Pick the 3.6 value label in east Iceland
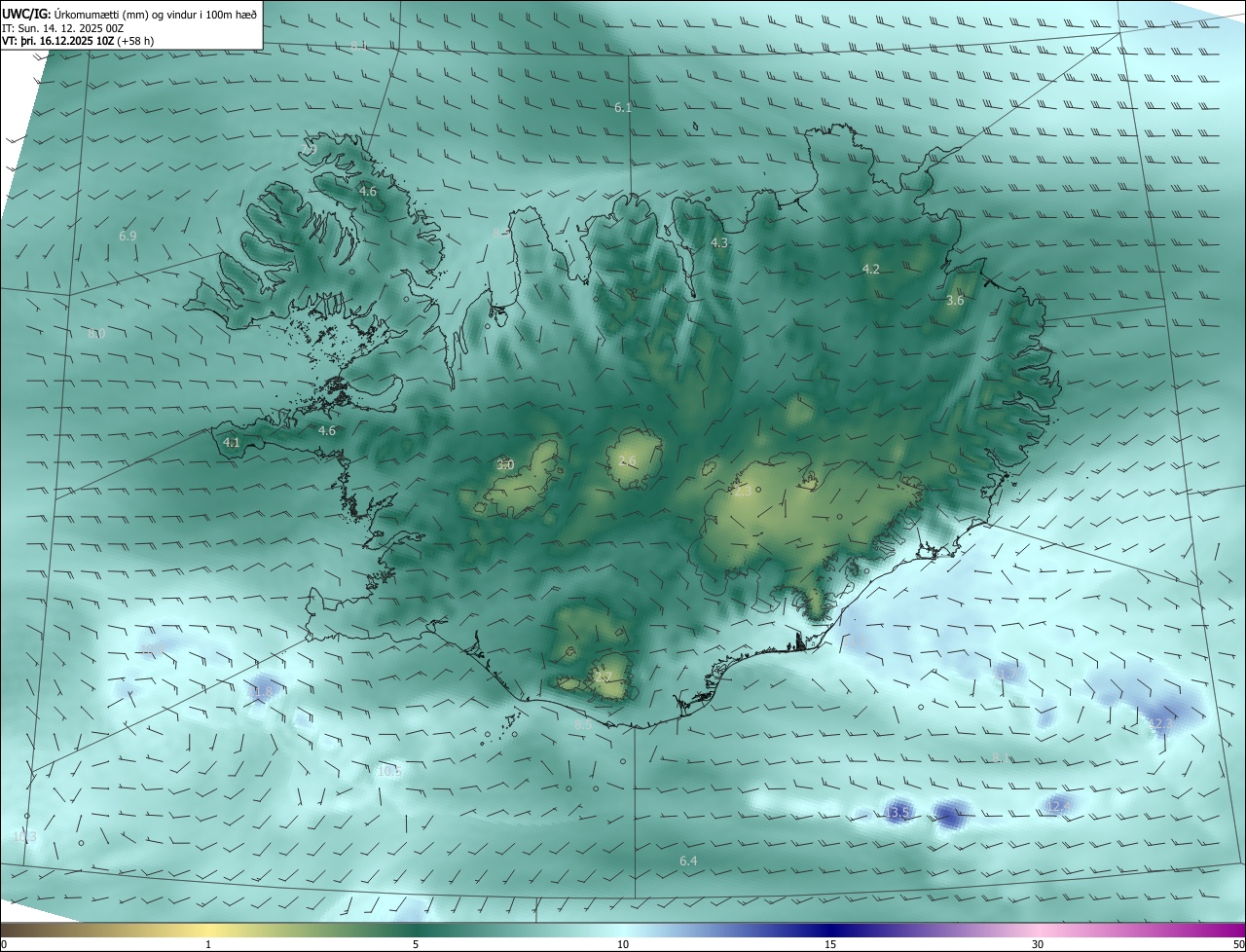 tap(955, 302)
